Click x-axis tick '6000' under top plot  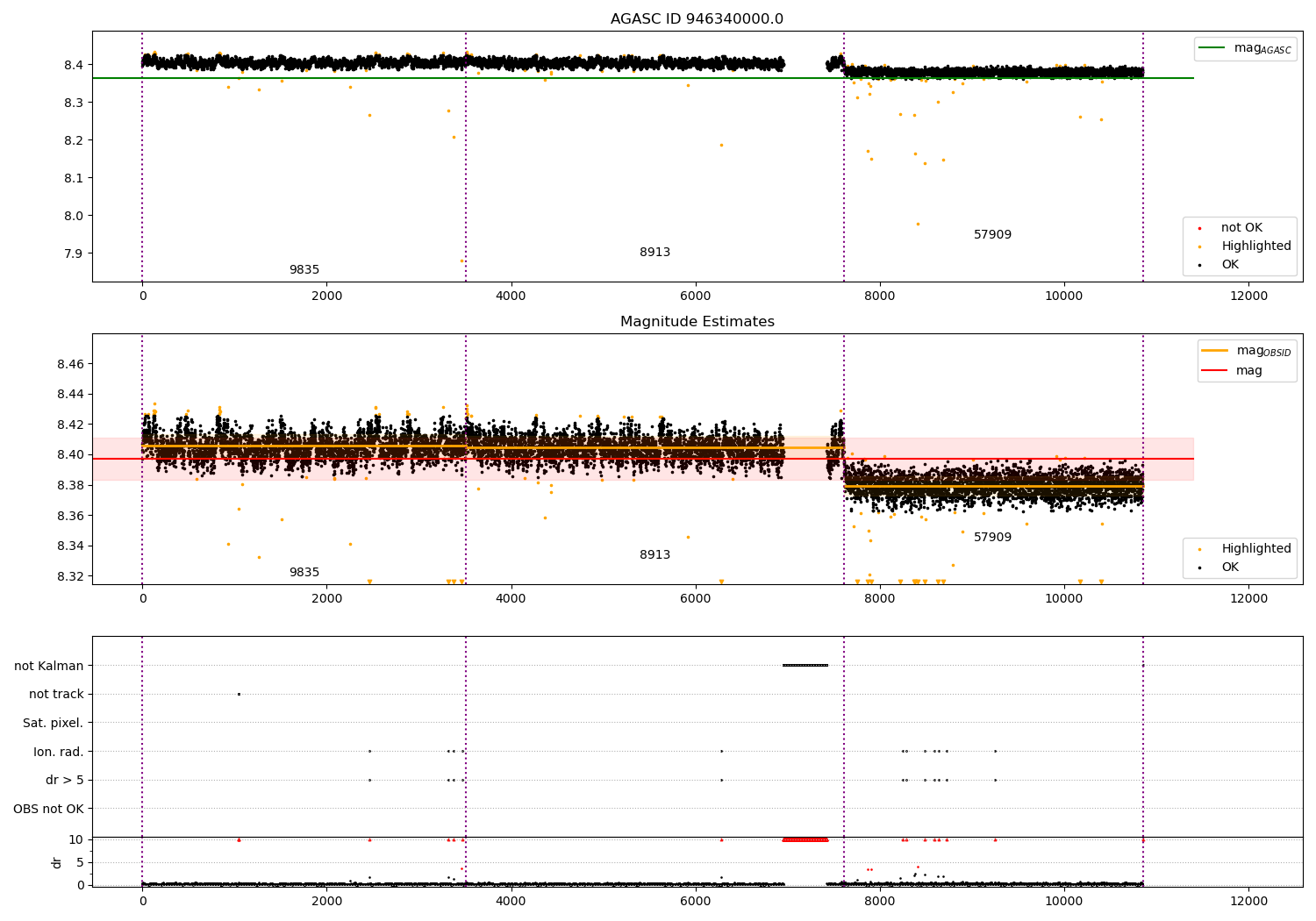pos(696,296)
